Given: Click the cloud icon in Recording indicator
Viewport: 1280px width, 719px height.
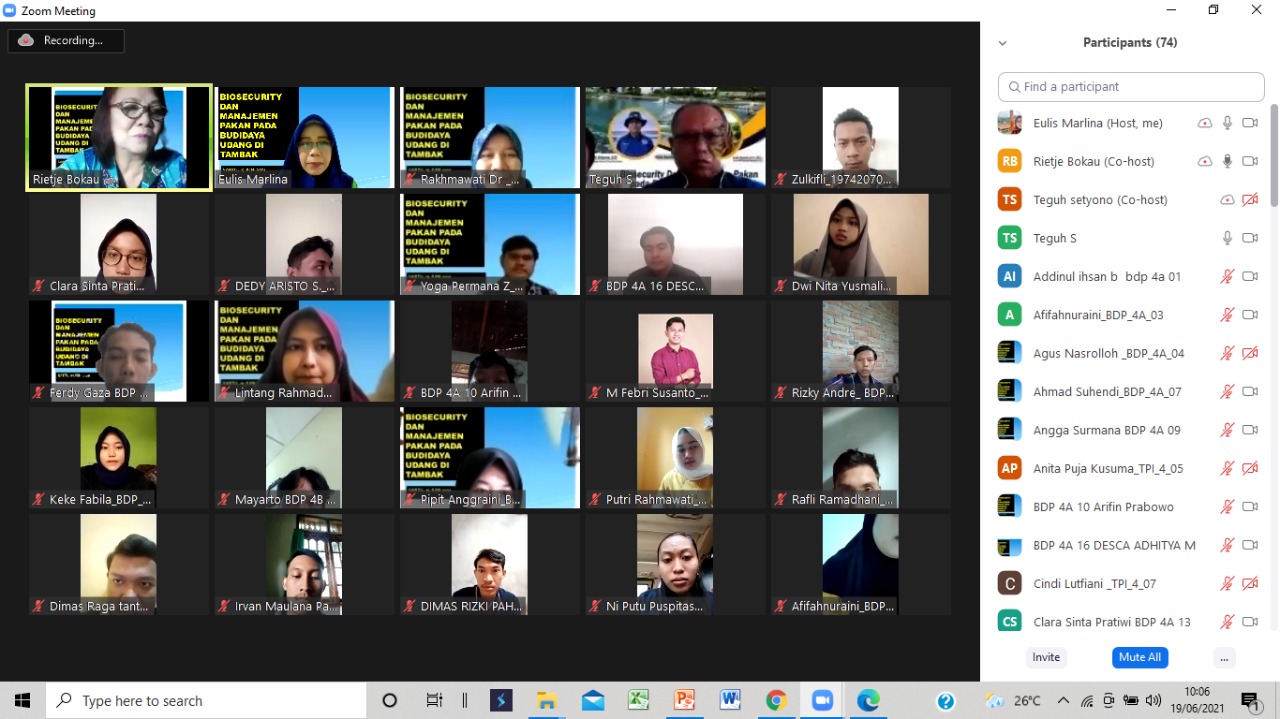Looking at the screenshot, I should coord(26,41).
